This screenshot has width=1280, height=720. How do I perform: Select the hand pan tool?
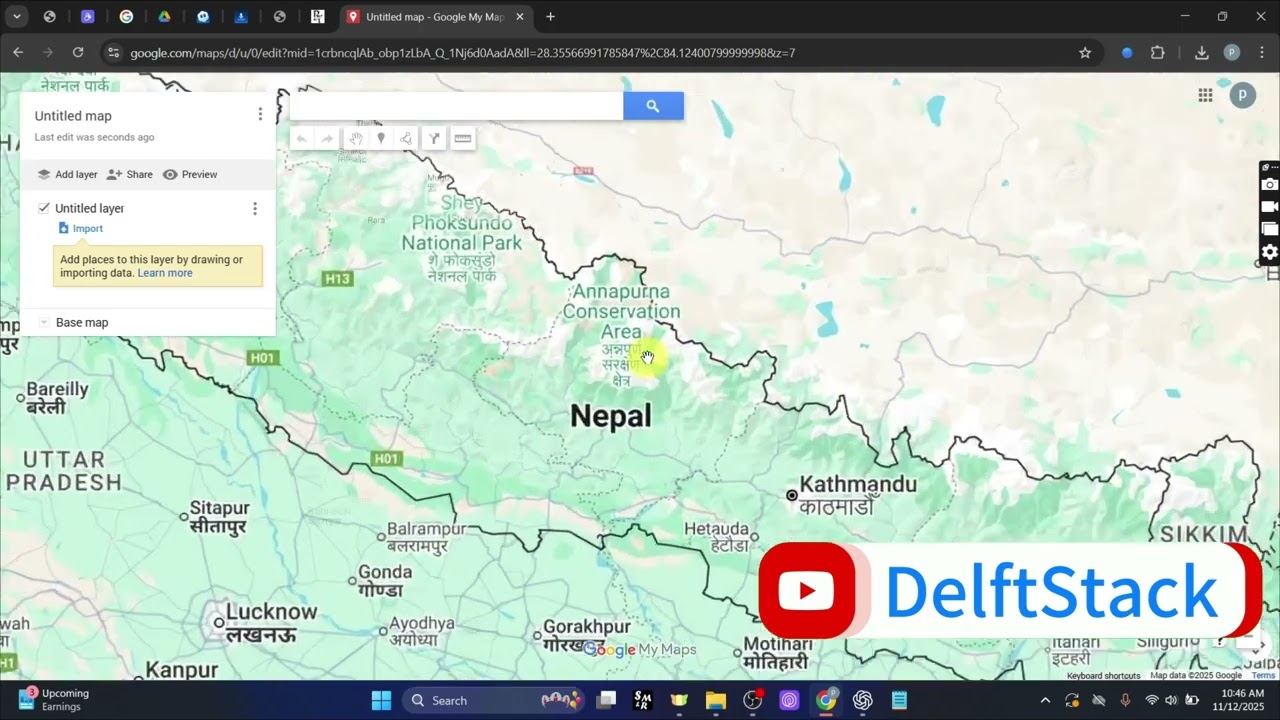click(355, 139)
